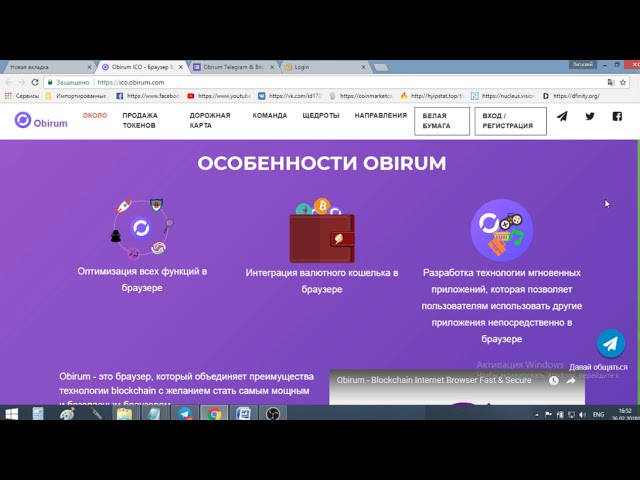Open the calculator taskbar icon
This screenshot has height=480, width=640.
click(38, 414)
